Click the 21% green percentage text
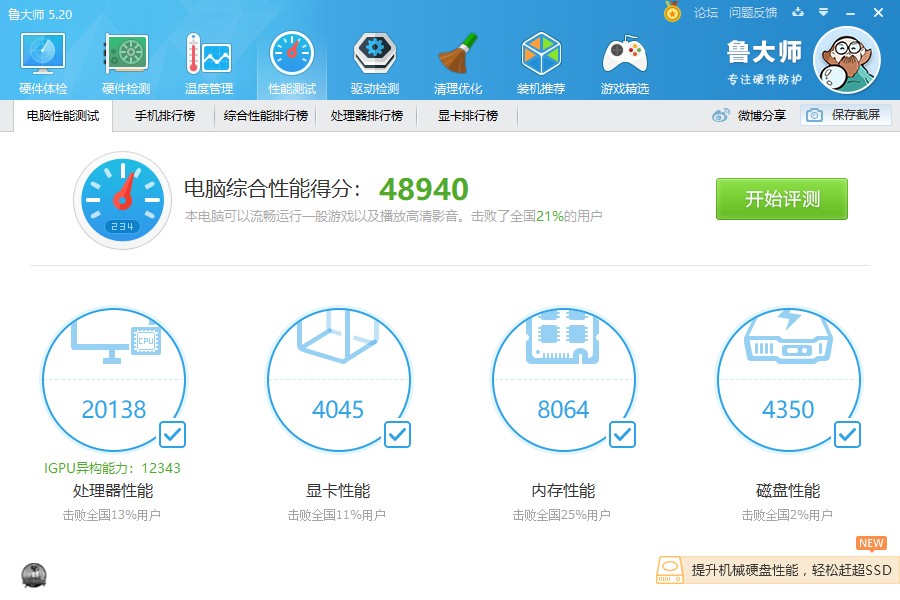The width and height of the screenshot is (900, 600). pyautogui.click(x=550, y=216)
